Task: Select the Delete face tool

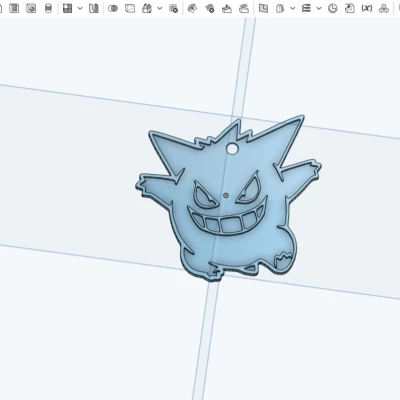Action: point(210,8)
